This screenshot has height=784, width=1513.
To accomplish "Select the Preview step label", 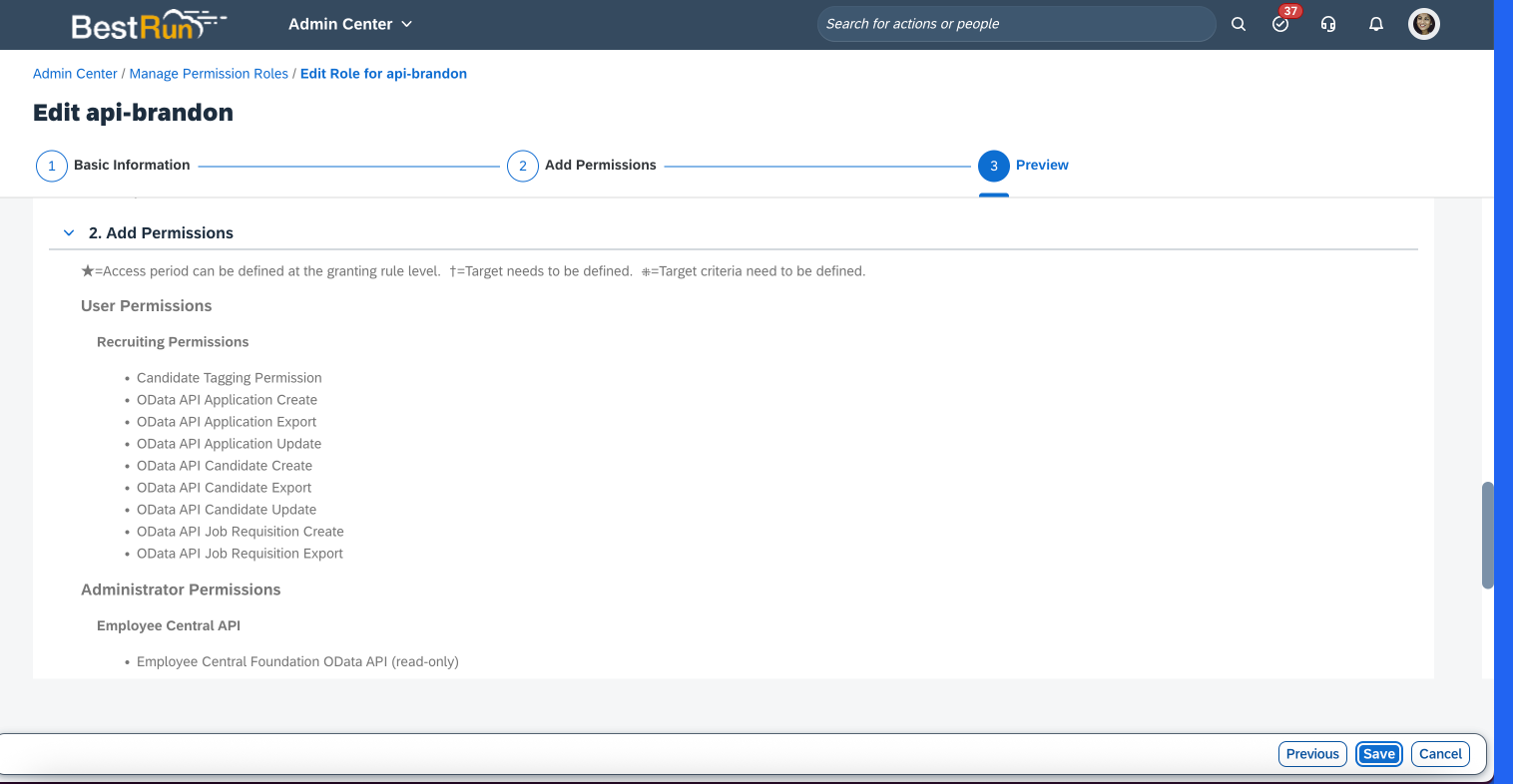I will coord(1042,166).
